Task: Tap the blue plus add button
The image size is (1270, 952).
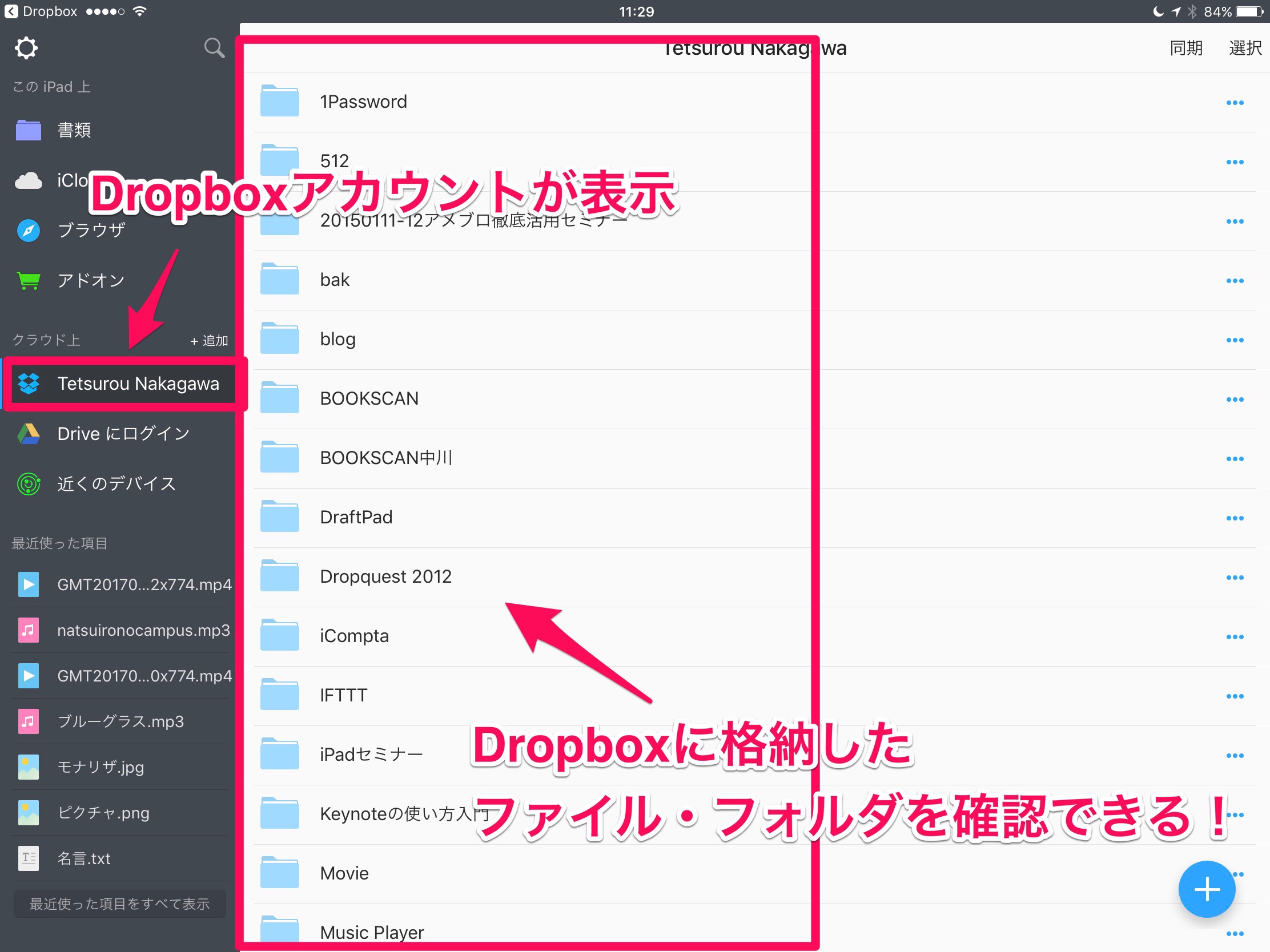Action: tap(1206, 889)
